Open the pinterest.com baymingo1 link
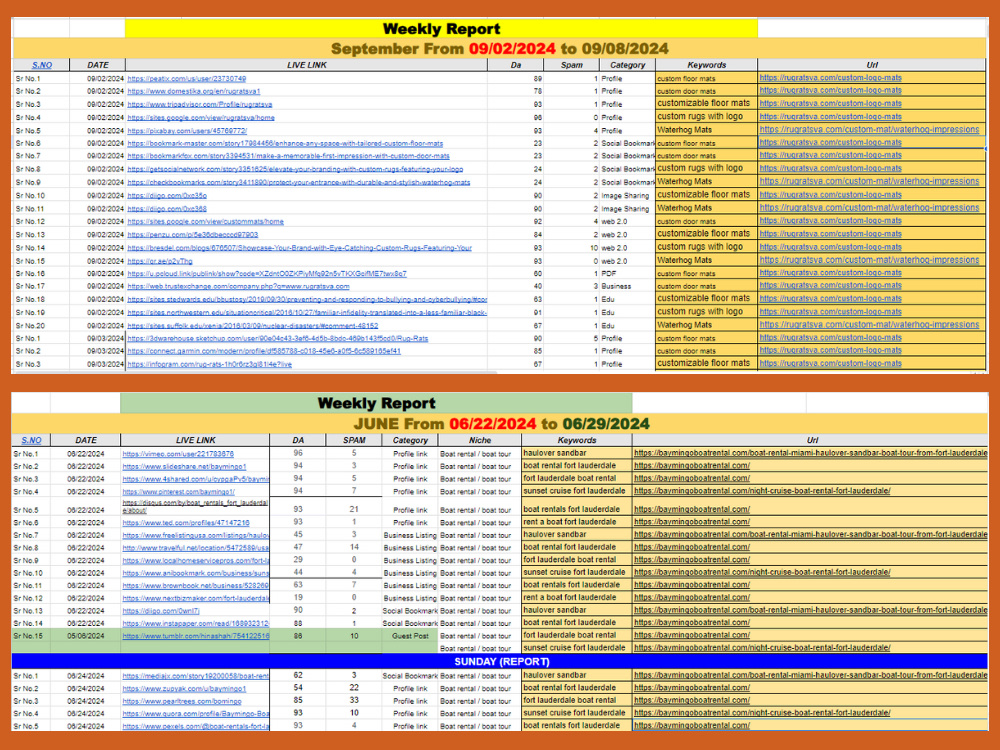Screen dimensions: 1000x750 pos(179,492)
